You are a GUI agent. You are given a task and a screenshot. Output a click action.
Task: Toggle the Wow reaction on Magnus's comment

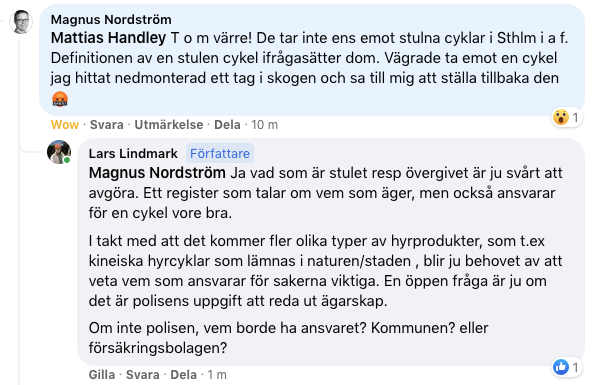tap(65, 125)
